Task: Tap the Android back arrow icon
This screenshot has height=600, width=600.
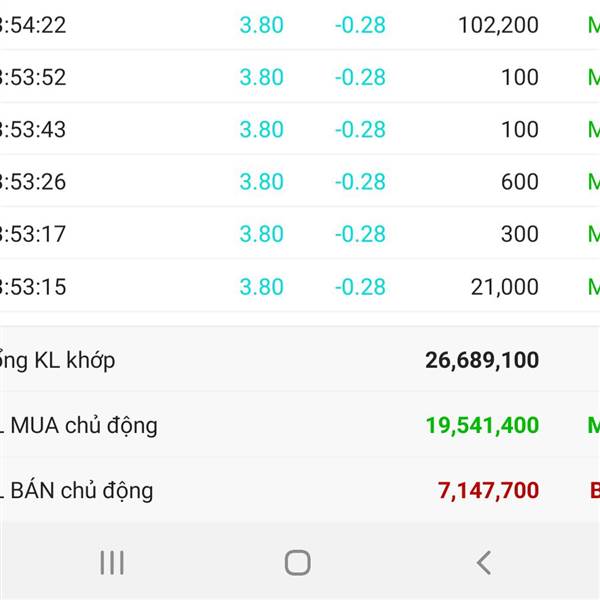Action: click(484, 563)
